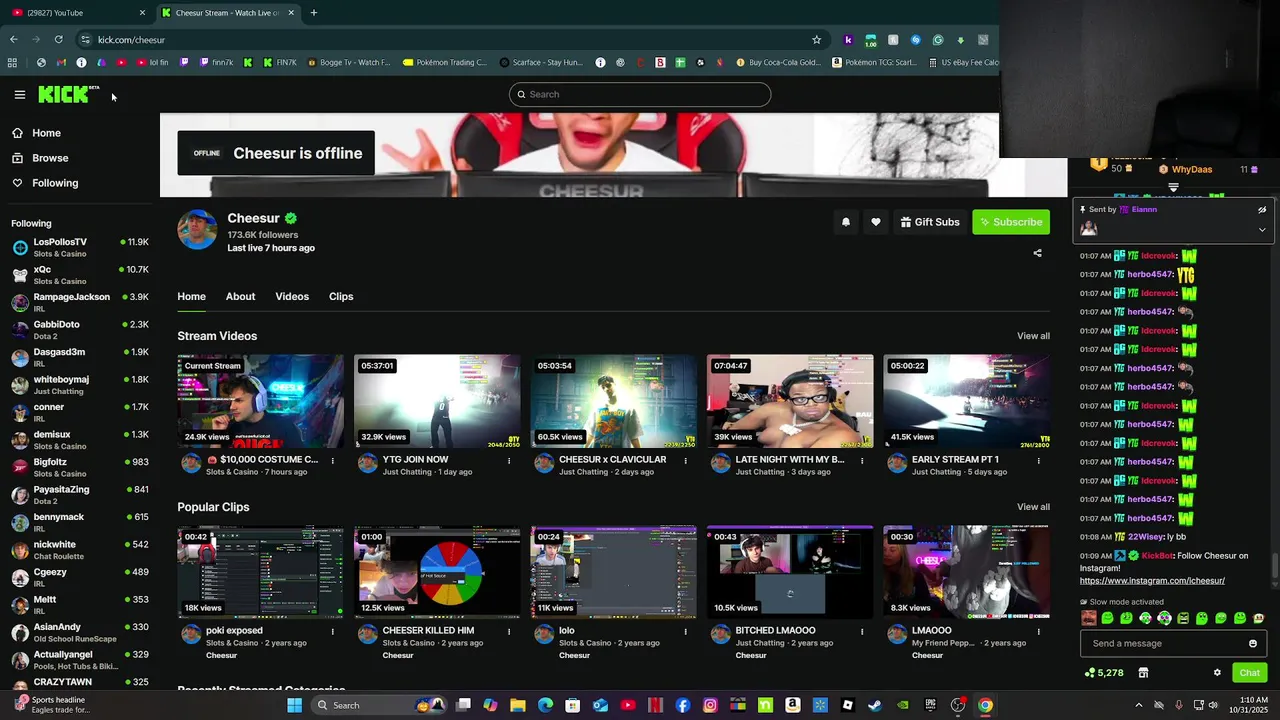Open options menu for LATE NIGHT WITH MY B video

[x=862, y=461]
